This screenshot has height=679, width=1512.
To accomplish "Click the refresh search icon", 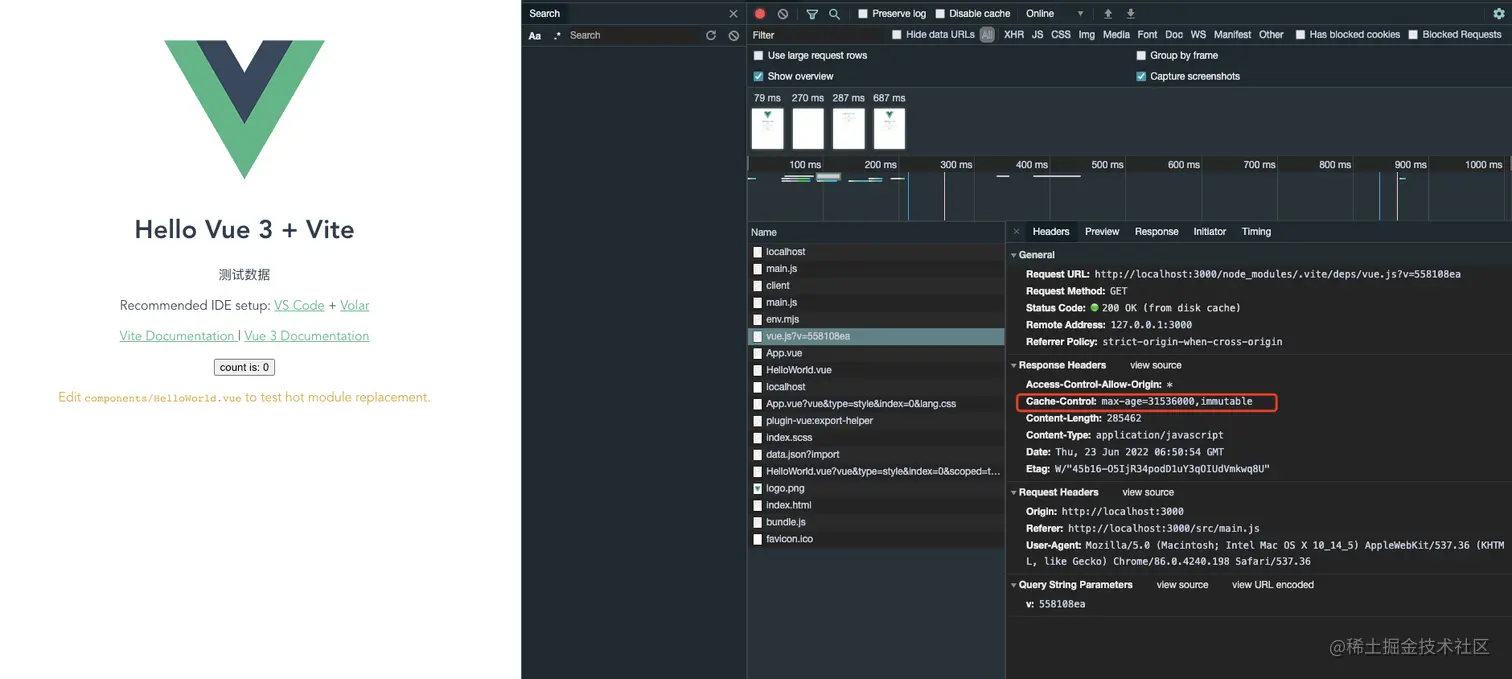I will pyautogui.click(x=711, y=35).
